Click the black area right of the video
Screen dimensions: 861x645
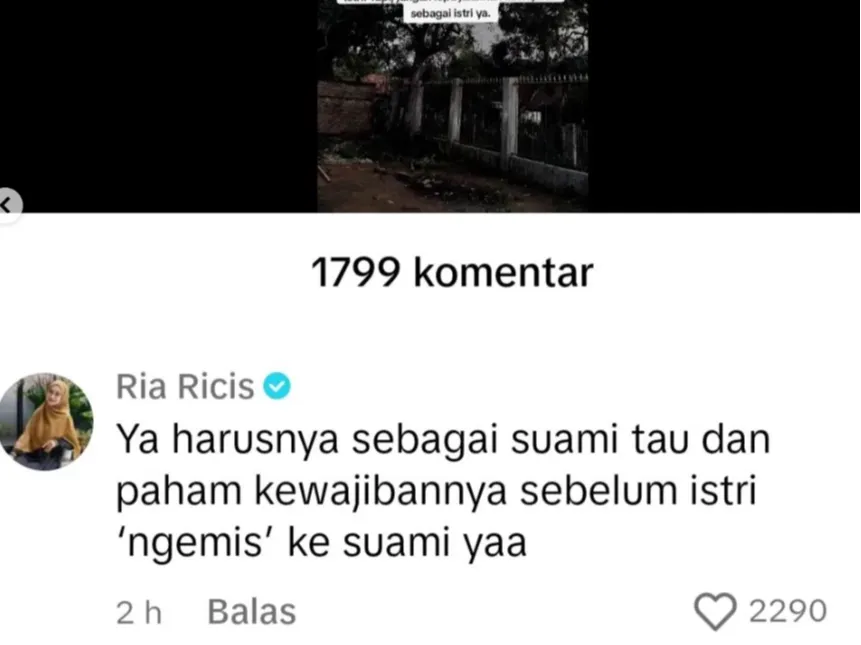724,106
